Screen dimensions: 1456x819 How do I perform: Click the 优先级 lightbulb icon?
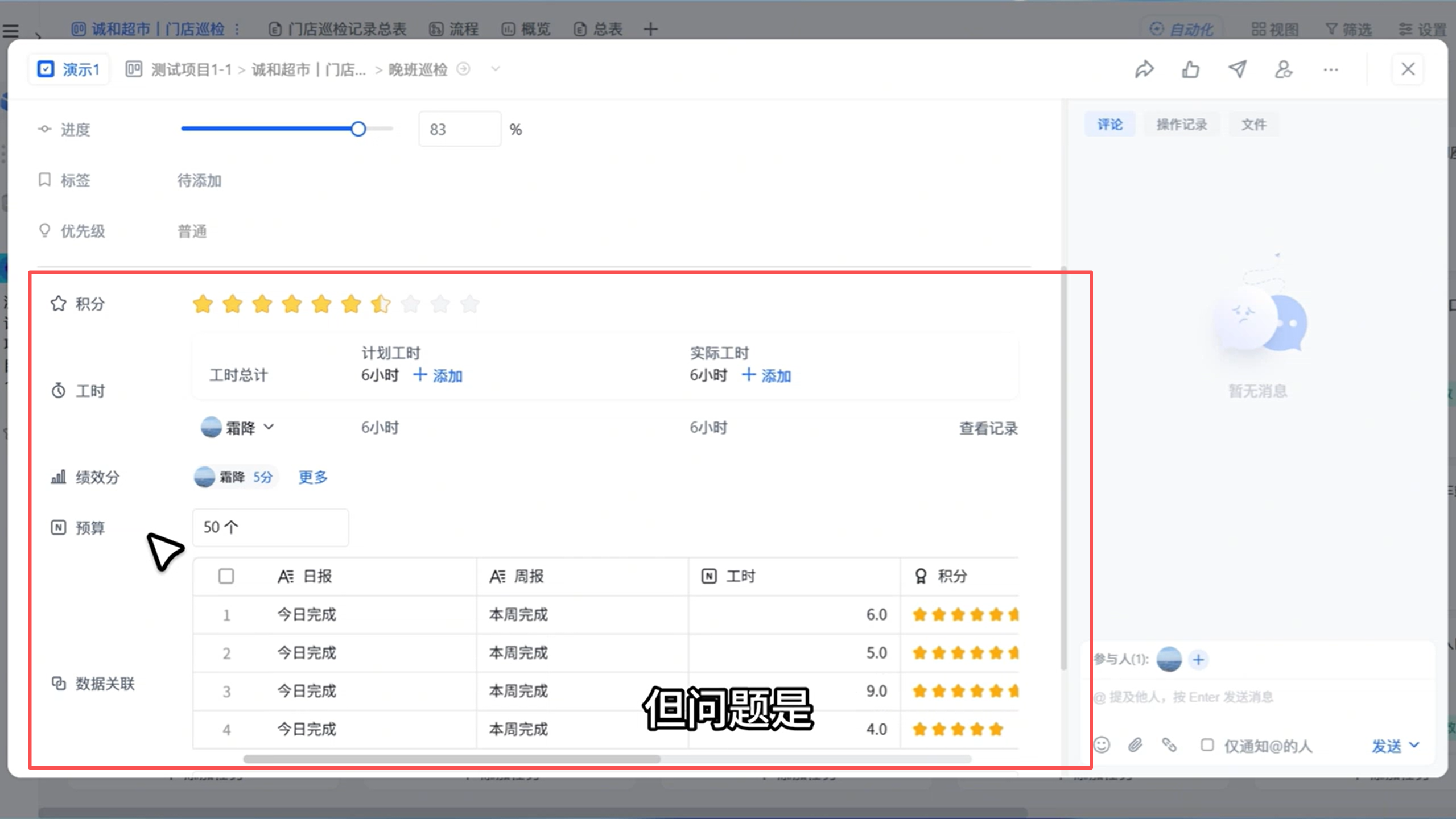tap(44, 230)
